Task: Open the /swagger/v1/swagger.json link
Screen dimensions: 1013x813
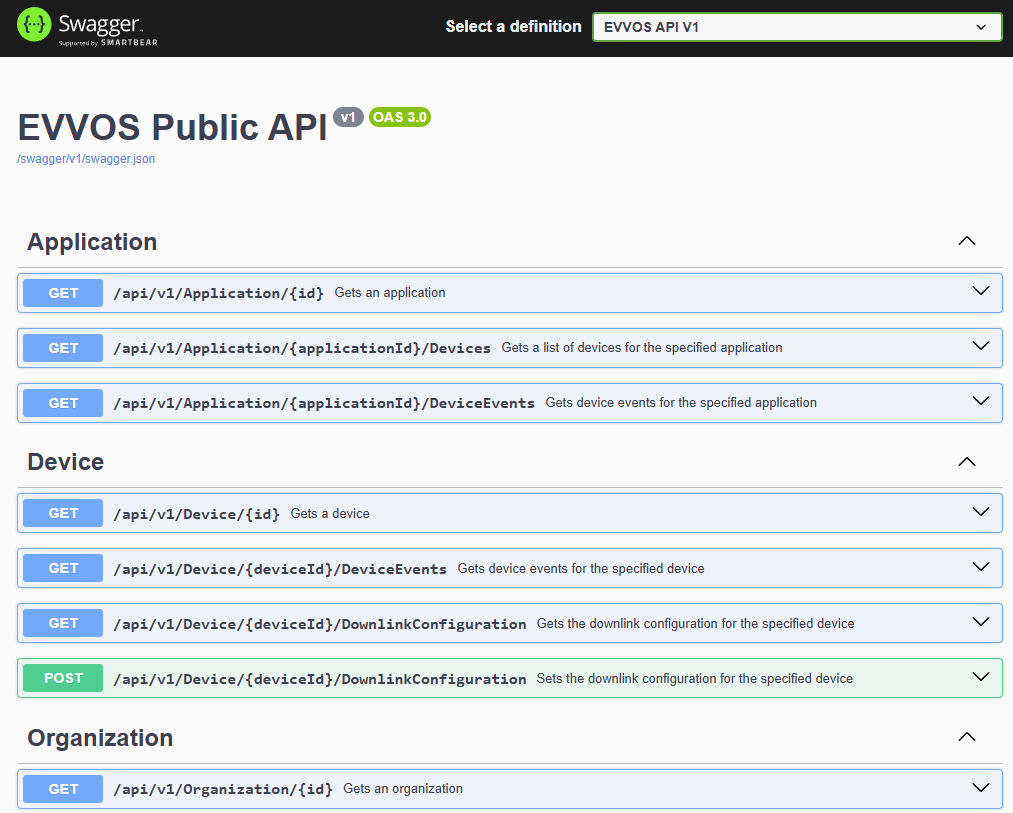Action: click(86, 159)
